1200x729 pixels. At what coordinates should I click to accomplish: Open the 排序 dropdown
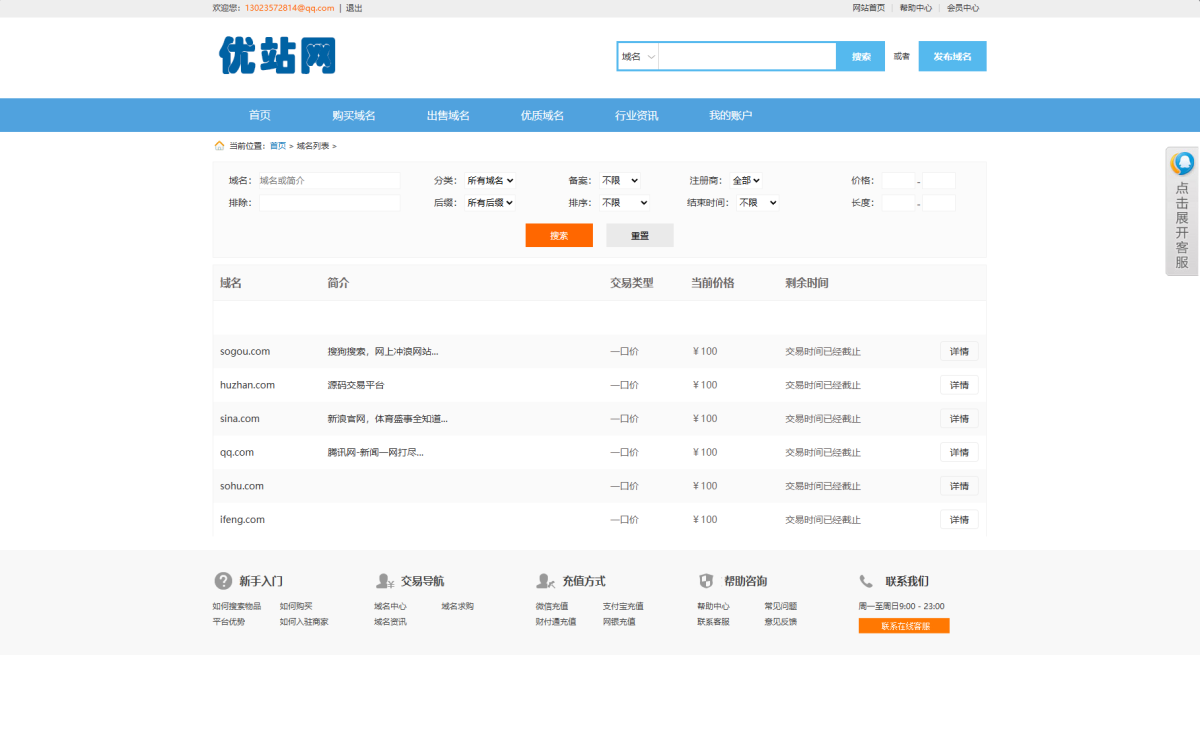[x=624, y=202]
